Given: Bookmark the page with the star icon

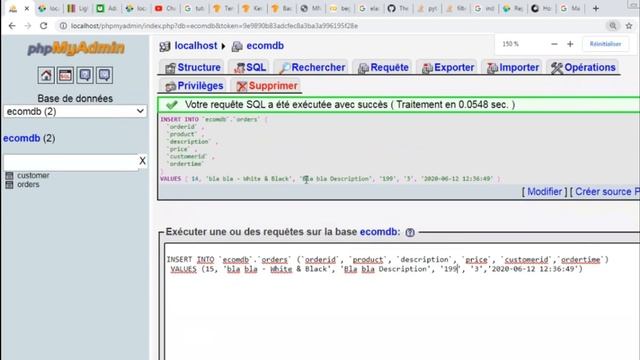Looking at the screenshot, I should click(629, 26).
